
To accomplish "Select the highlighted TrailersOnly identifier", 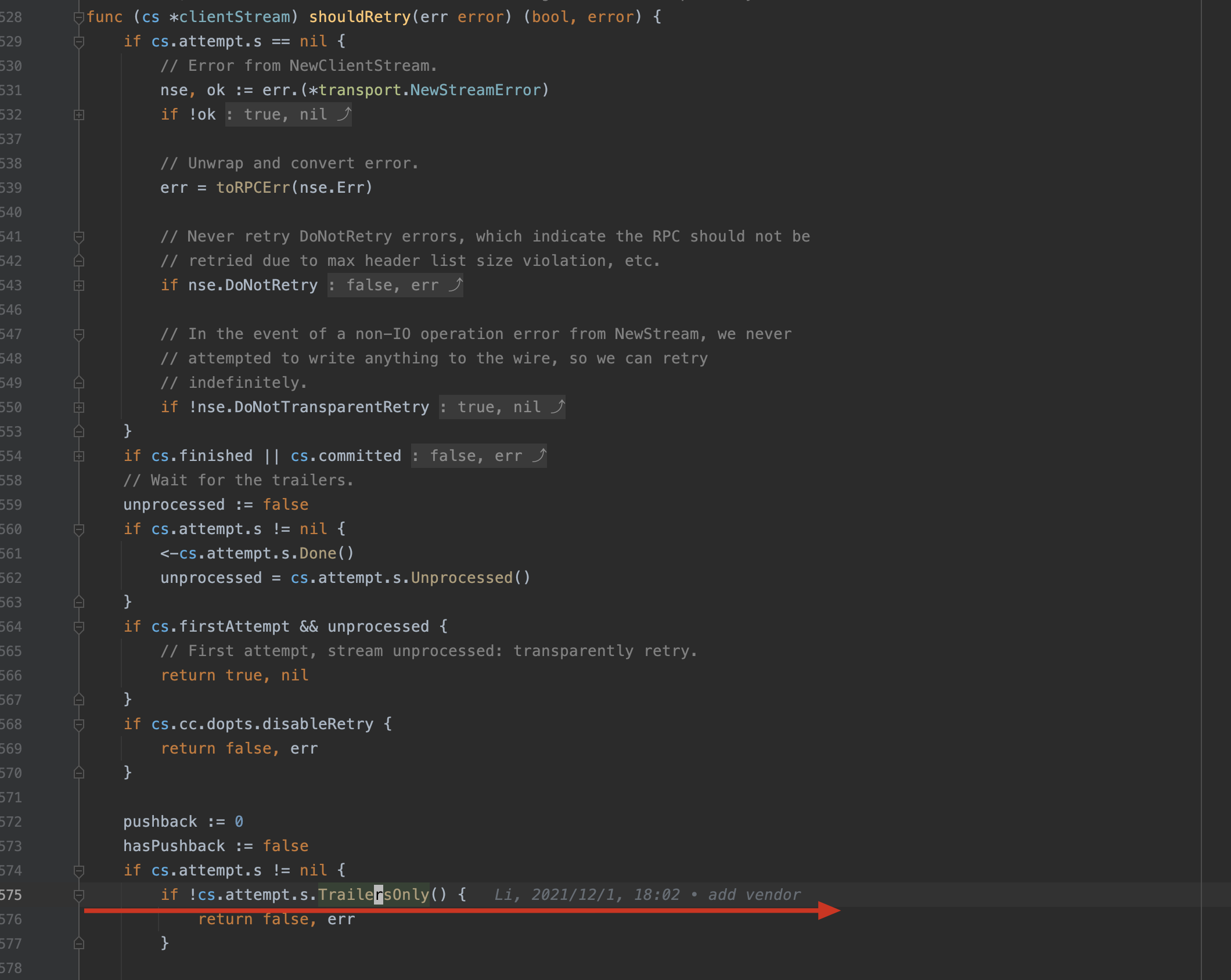I will [x=373, y=895].
